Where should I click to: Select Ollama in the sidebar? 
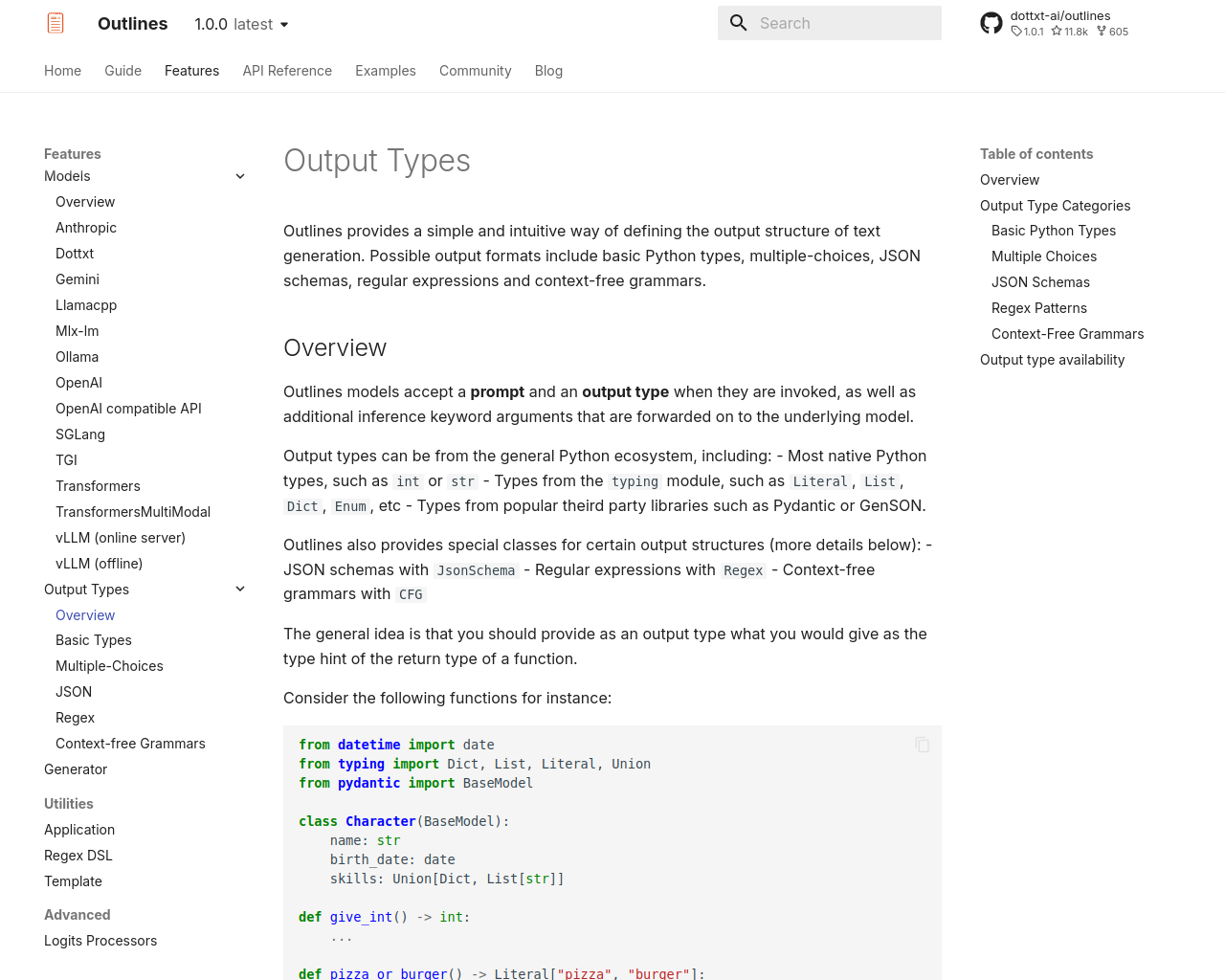click(x=77, y=357)
